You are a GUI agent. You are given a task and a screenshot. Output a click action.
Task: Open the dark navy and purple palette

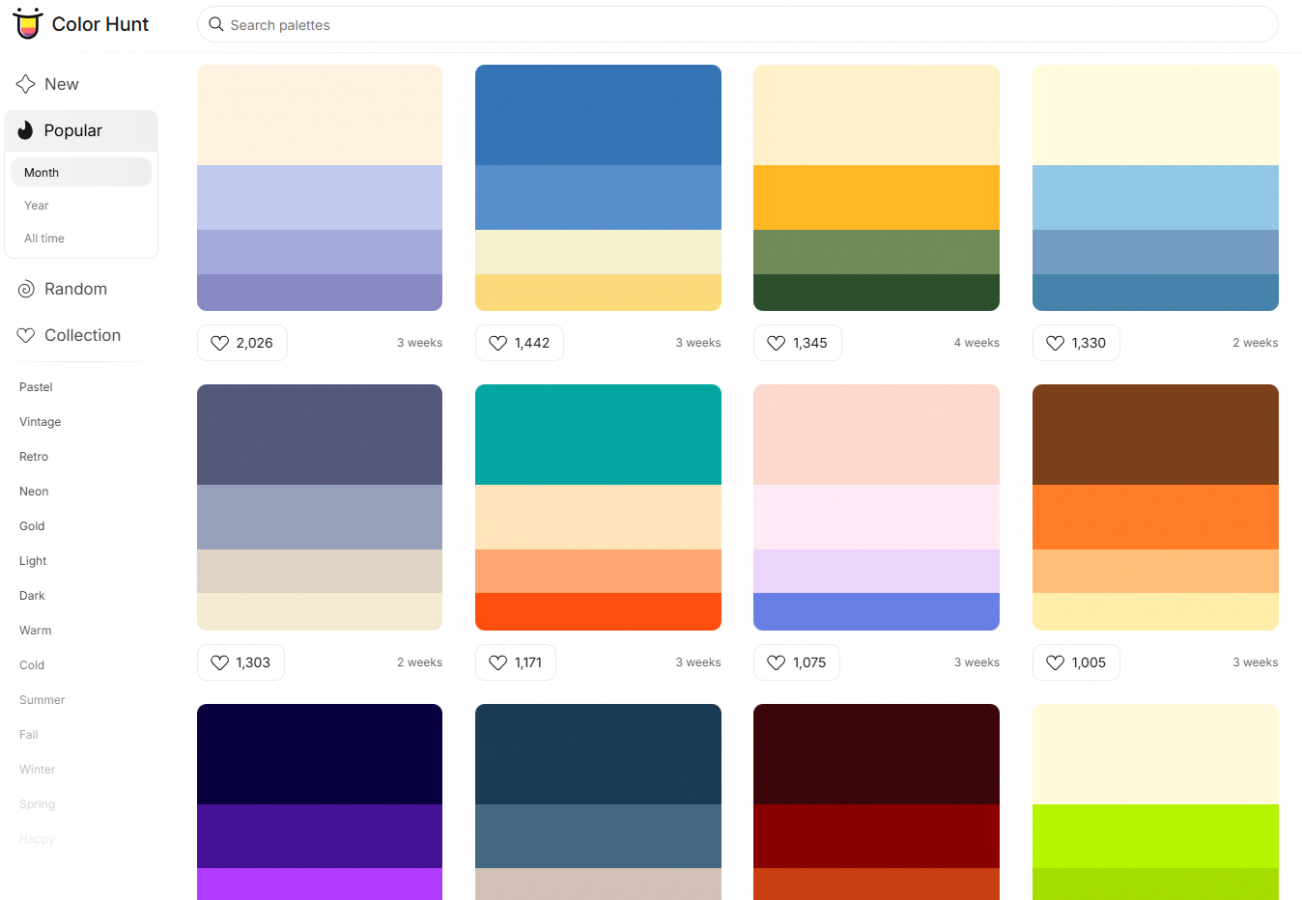[x=319, y=802]
